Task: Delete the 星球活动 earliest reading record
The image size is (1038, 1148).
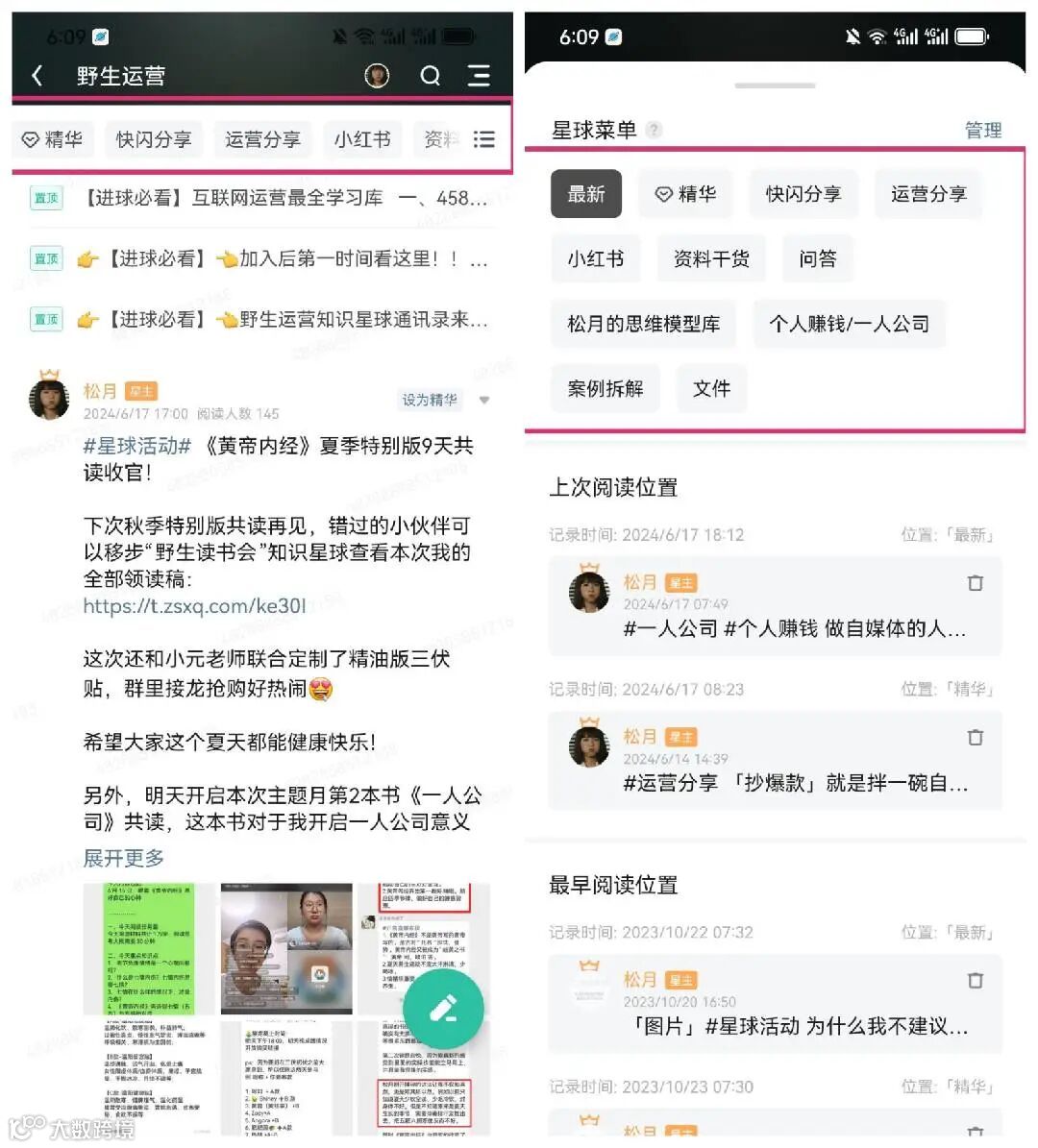Action: [975, 980]
